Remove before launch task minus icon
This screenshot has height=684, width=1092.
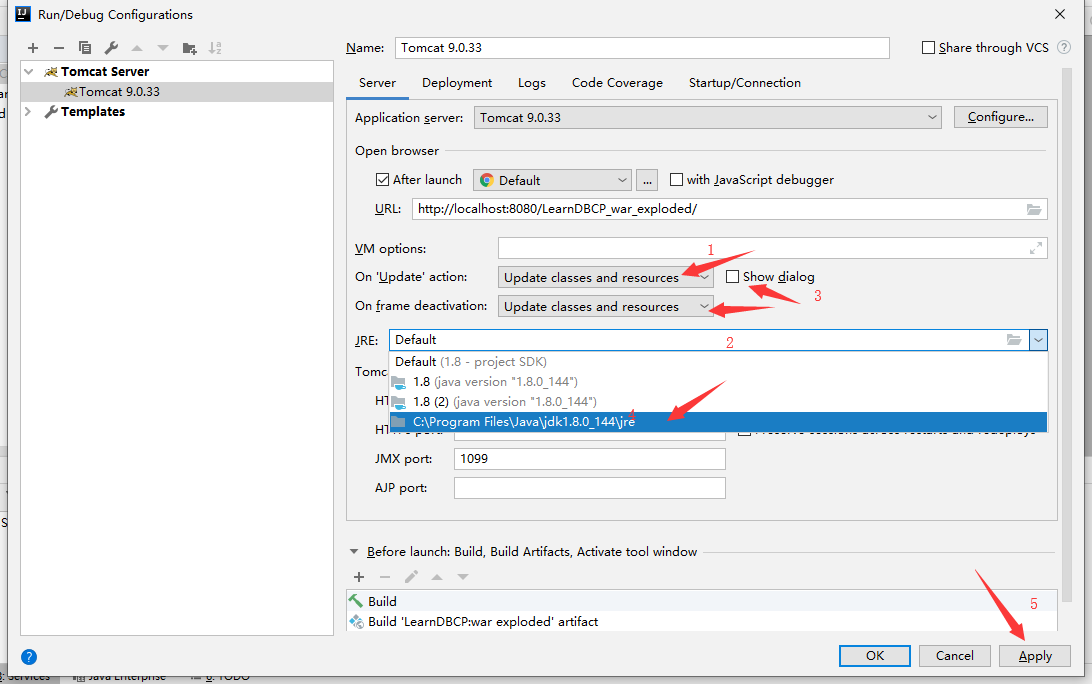click(x=385, y=577)
